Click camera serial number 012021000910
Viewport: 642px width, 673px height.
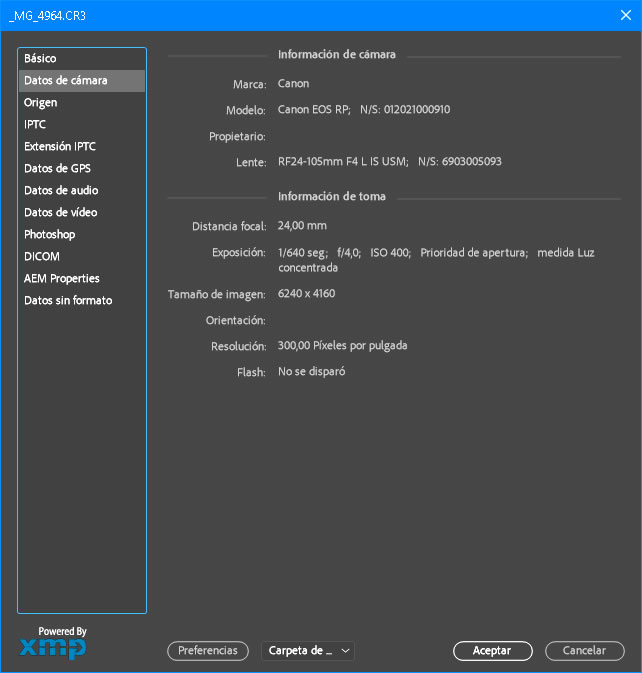(x=417, y=109)
